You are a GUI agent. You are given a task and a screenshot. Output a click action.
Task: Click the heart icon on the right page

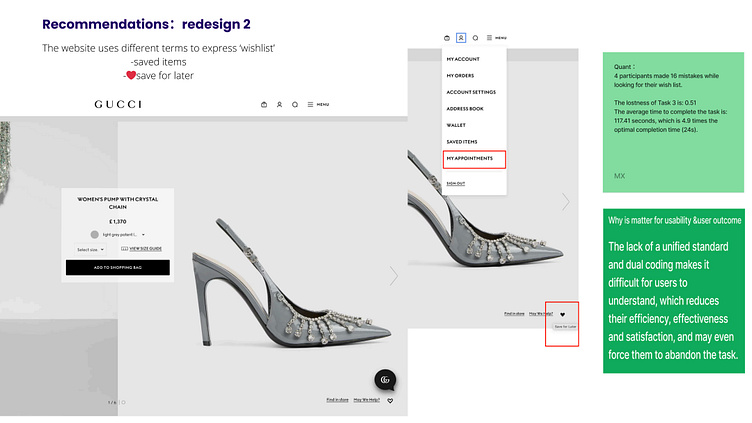[x=563, y=315]
